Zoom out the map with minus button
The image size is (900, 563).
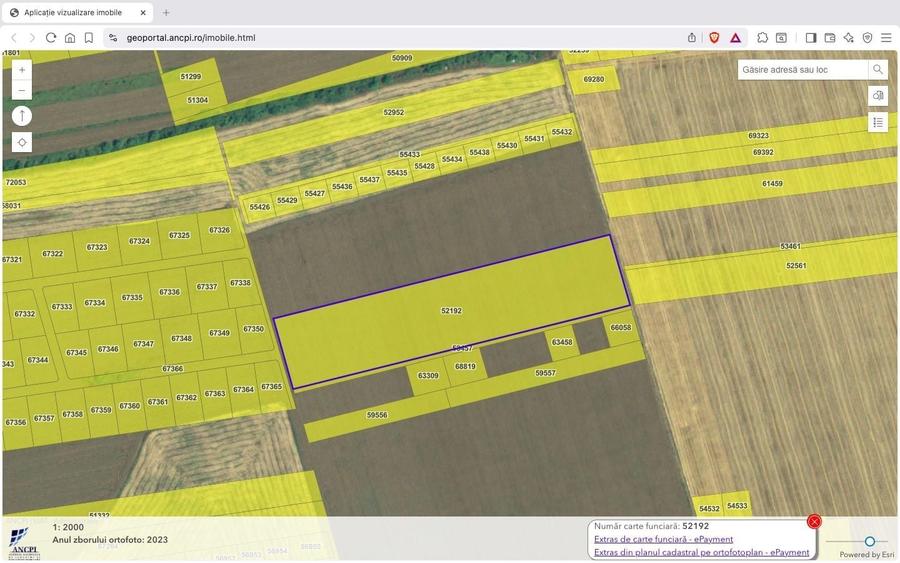[x=22, y=90]
